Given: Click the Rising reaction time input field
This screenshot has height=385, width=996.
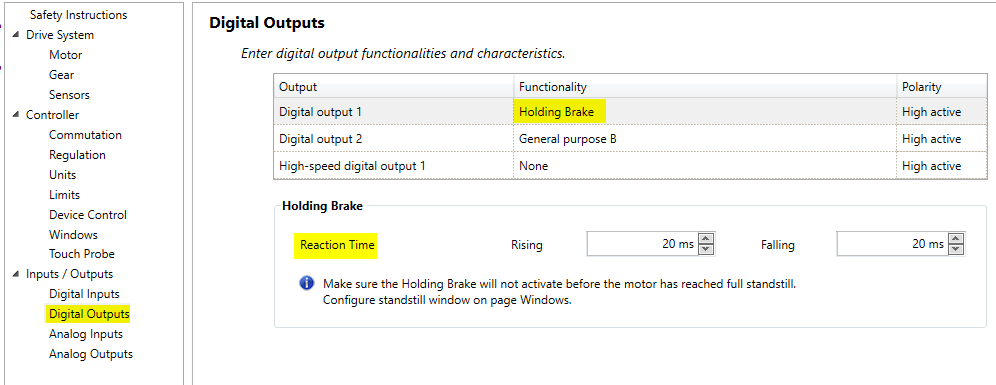Looking at the screenshot, I should (x=642, y=244).
